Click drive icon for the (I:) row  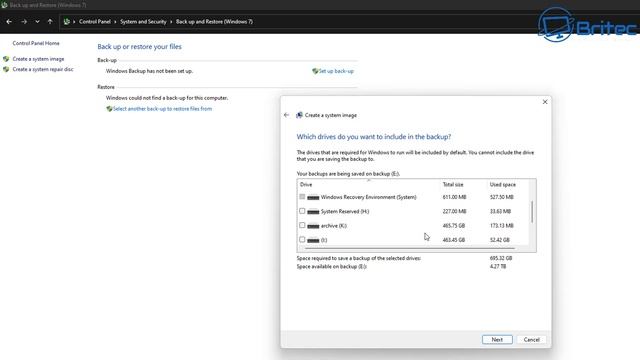click(x=313, y=240)
